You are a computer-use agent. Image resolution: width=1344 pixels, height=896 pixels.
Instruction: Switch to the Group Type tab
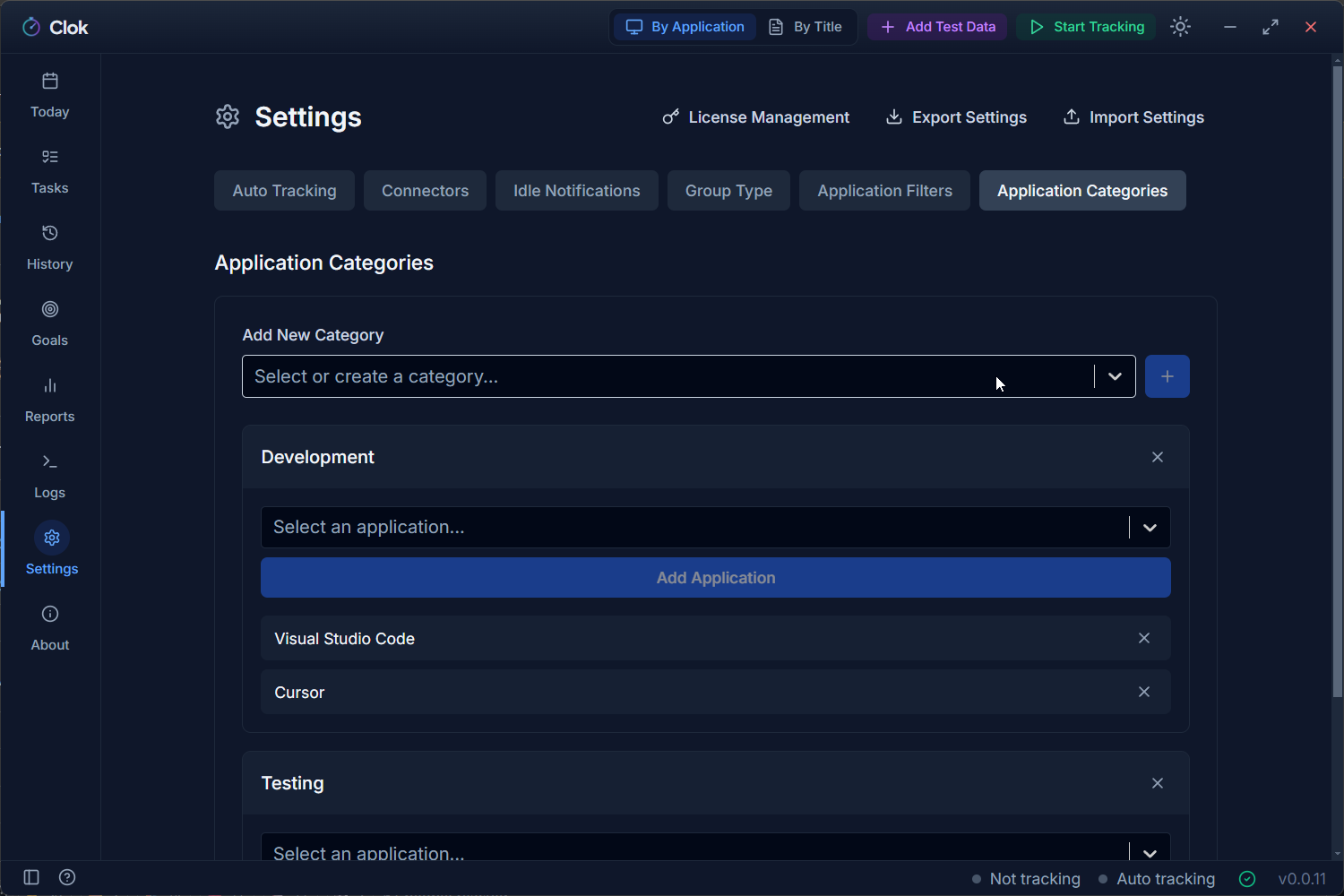[728, 191]
